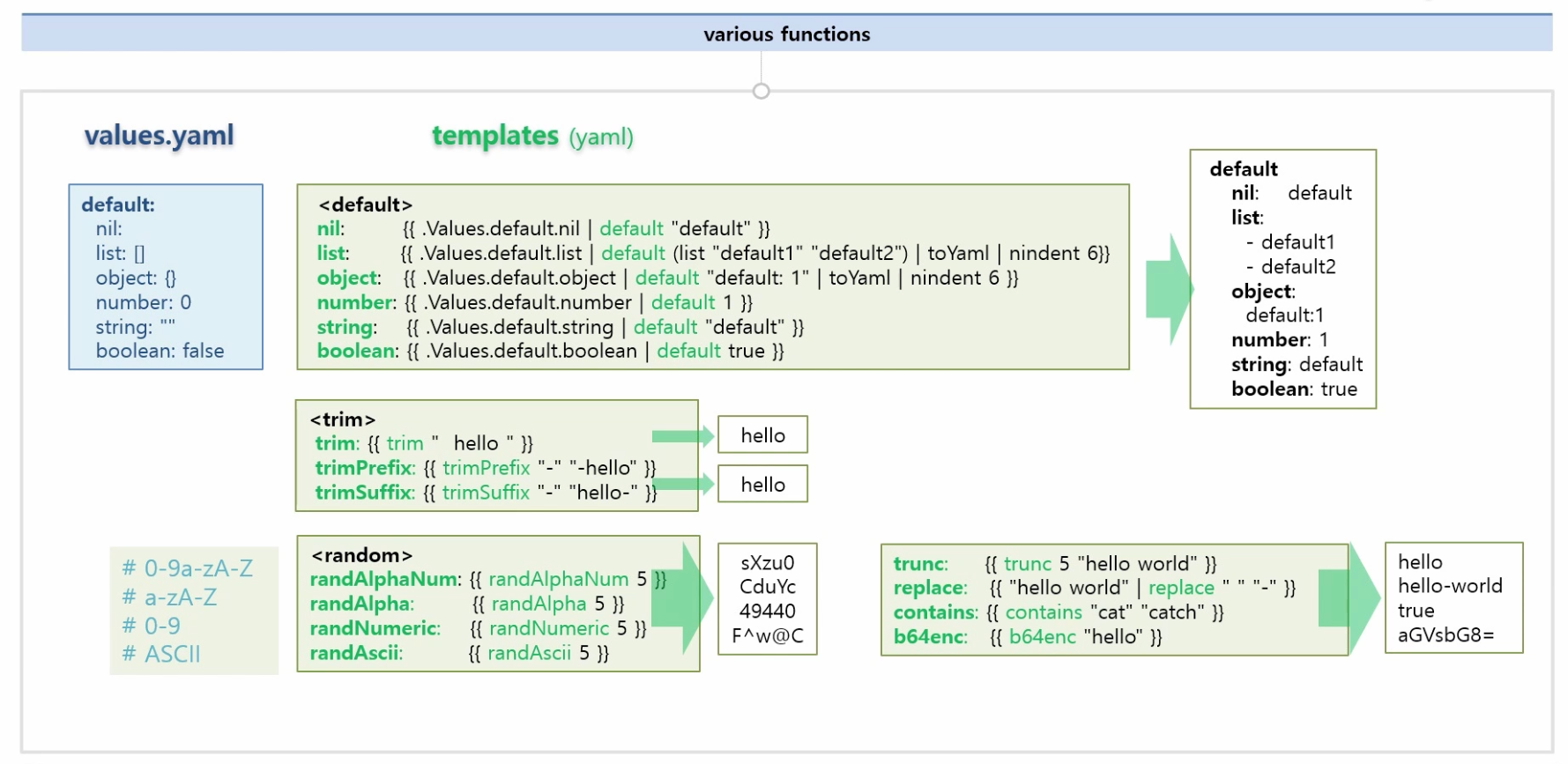Click the 'various functions' header bar
1568x764 pixels.
tap(786, 33)
